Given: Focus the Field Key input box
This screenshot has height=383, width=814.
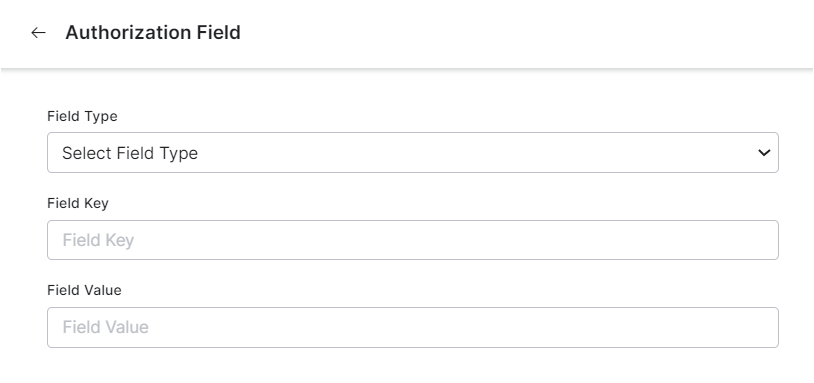Looking at the screenshot, I should (413, 240).
